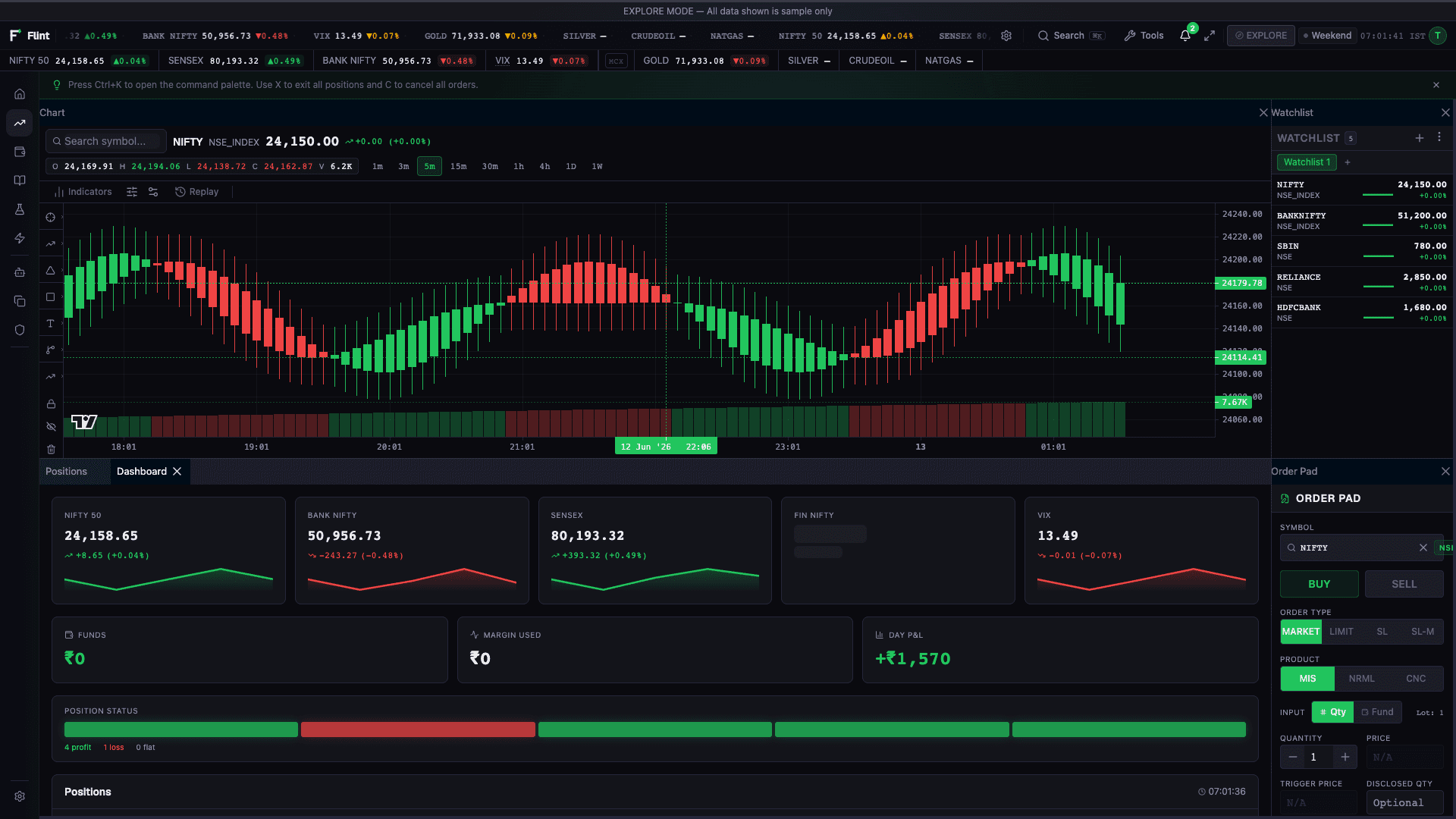Toggle hide drawings eye icon
This screenshot has width=1456, height=819.
51,427
